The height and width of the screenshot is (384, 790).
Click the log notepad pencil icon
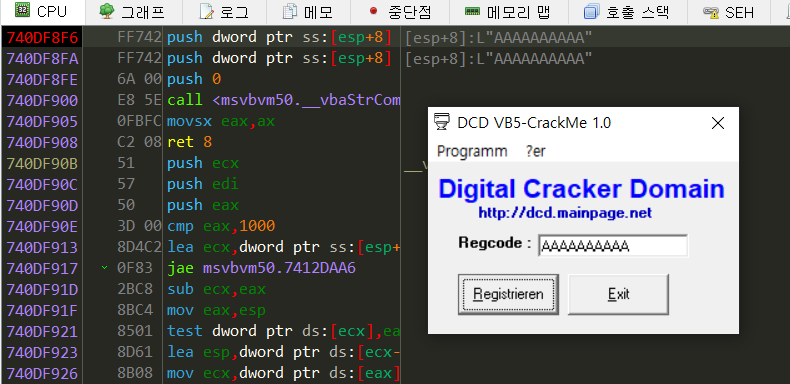207,12
